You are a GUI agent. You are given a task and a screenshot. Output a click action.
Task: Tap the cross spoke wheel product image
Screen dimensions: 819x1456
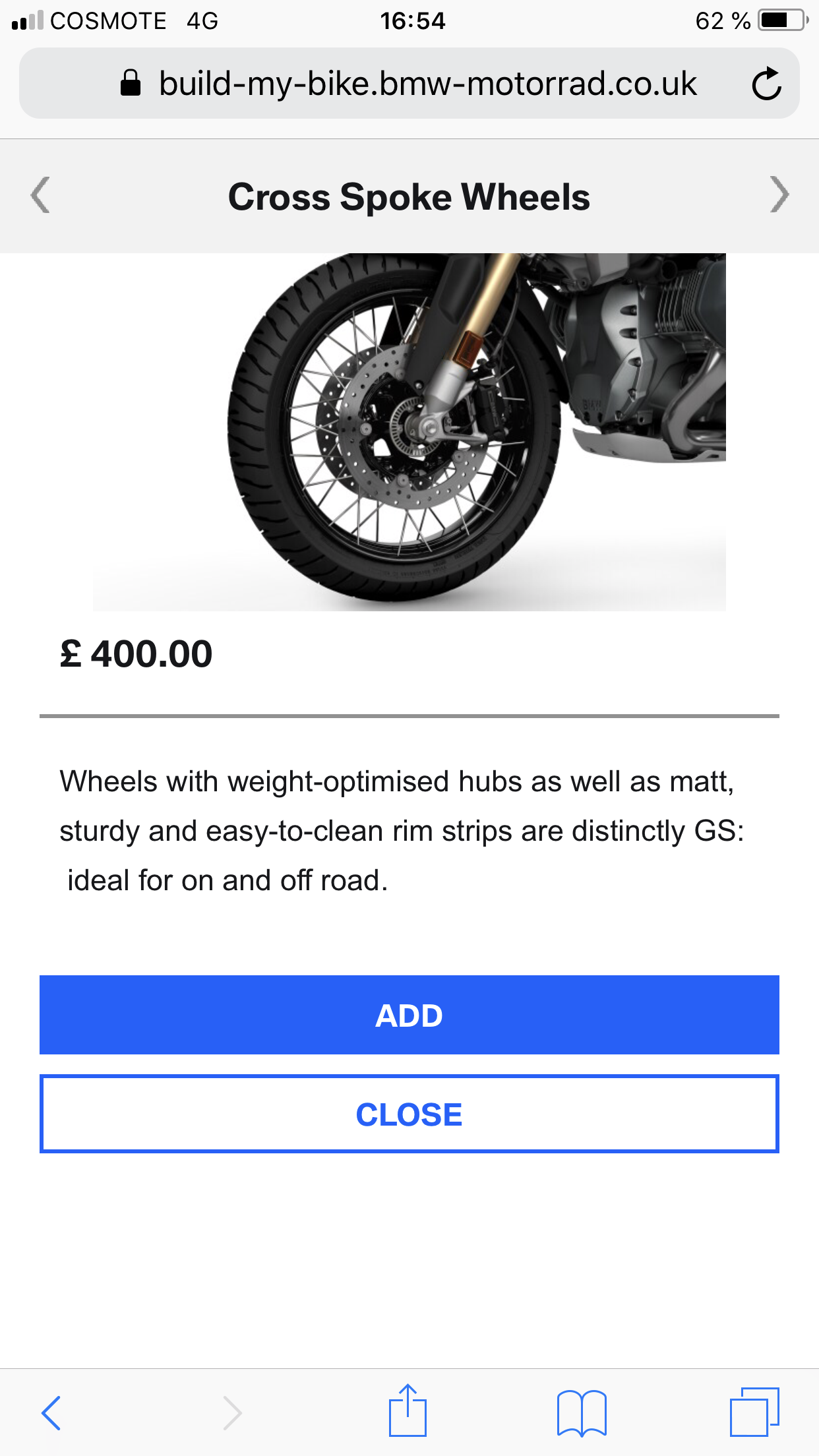[409, 432]
